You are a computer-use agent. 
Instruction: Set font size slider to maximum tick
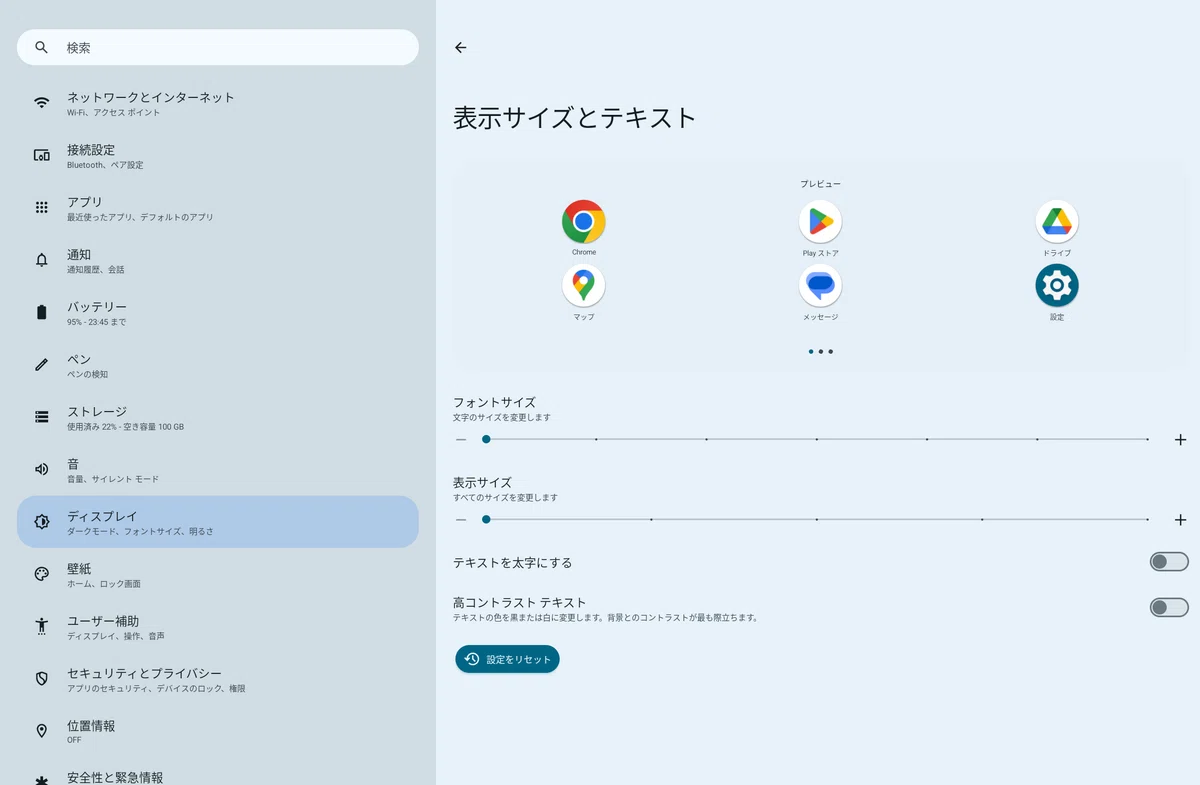point(1147,439)
